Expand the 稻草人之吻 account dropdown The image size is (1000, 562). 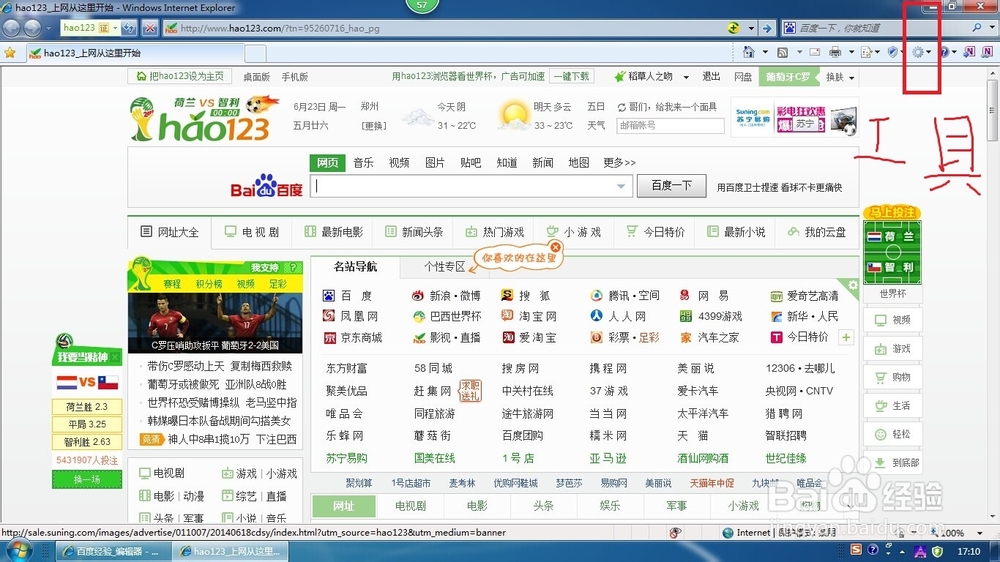tap(686, 77)
